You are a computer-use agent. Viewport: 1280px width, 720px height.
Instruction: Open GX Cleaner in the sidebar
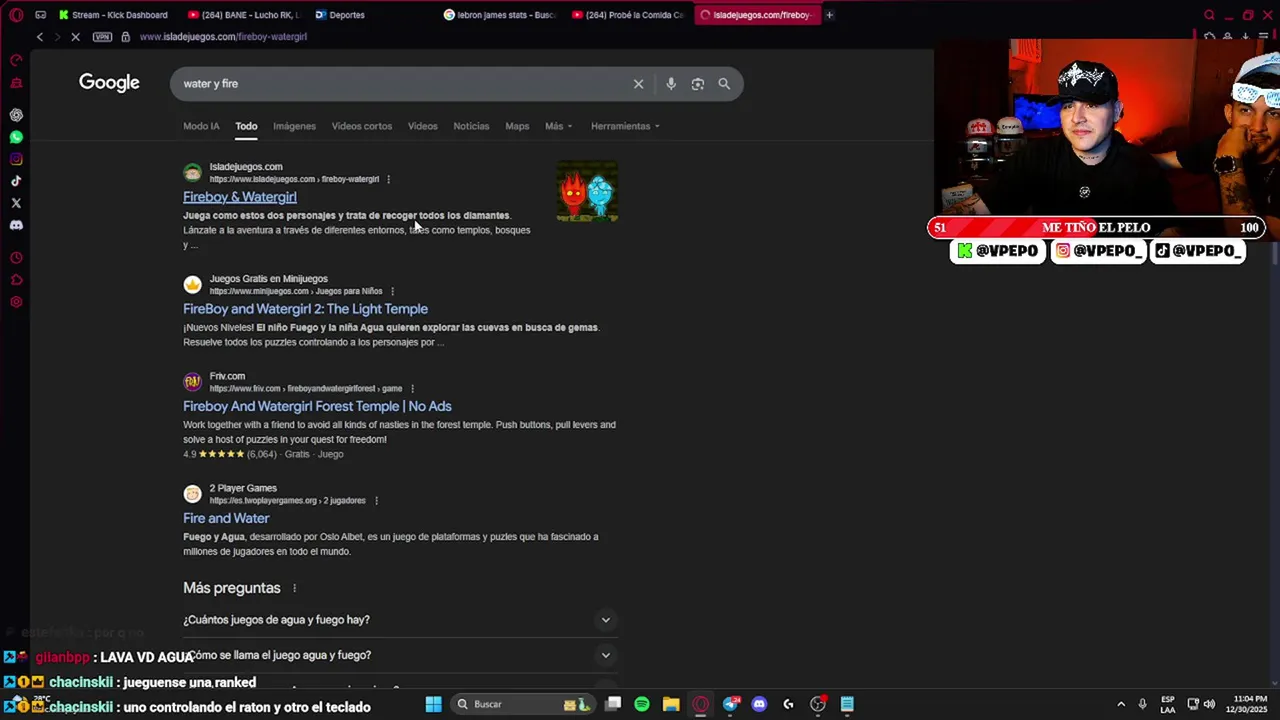(x=16, y=83)
